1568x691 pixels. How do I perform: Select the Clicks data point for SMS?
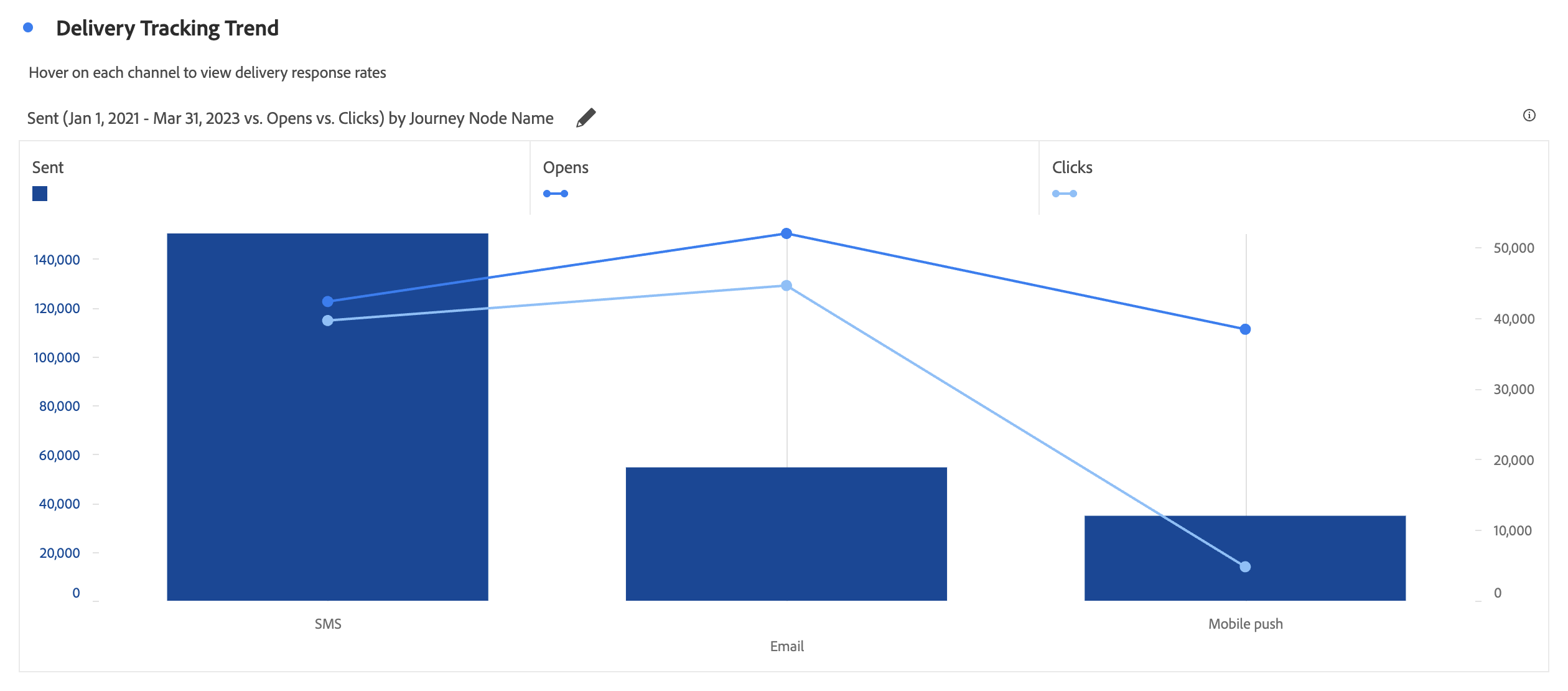pyautogui.click(x=328, y=321)
